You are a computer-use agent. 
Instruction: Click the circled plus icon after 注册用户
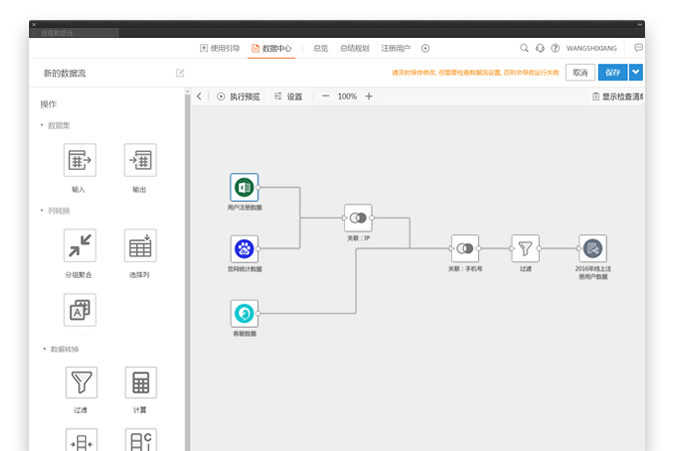[425, 48]
